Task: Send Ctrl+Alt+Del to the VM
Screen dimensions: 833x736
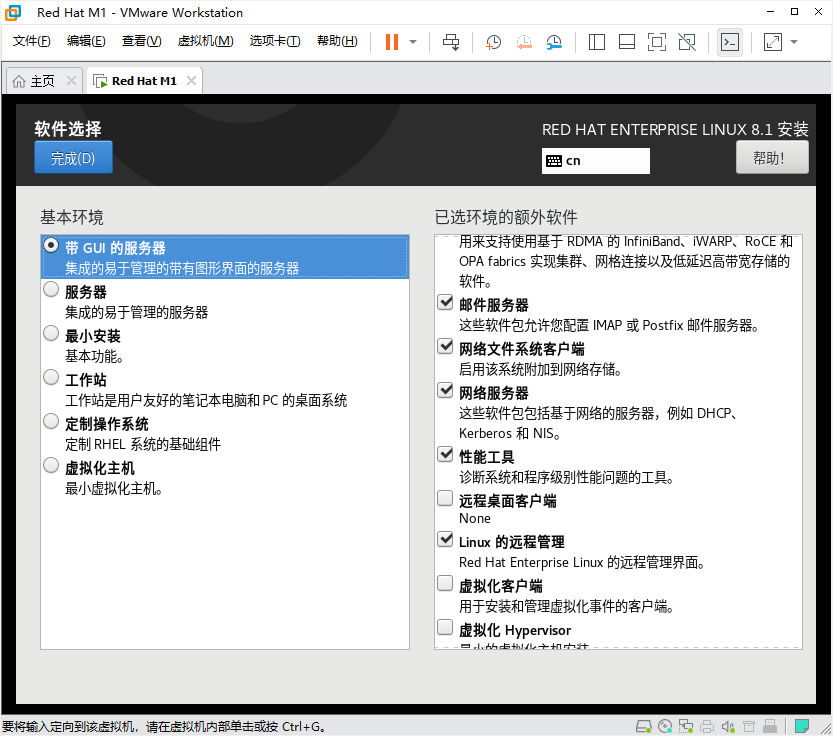Action: tap(451, 42)
